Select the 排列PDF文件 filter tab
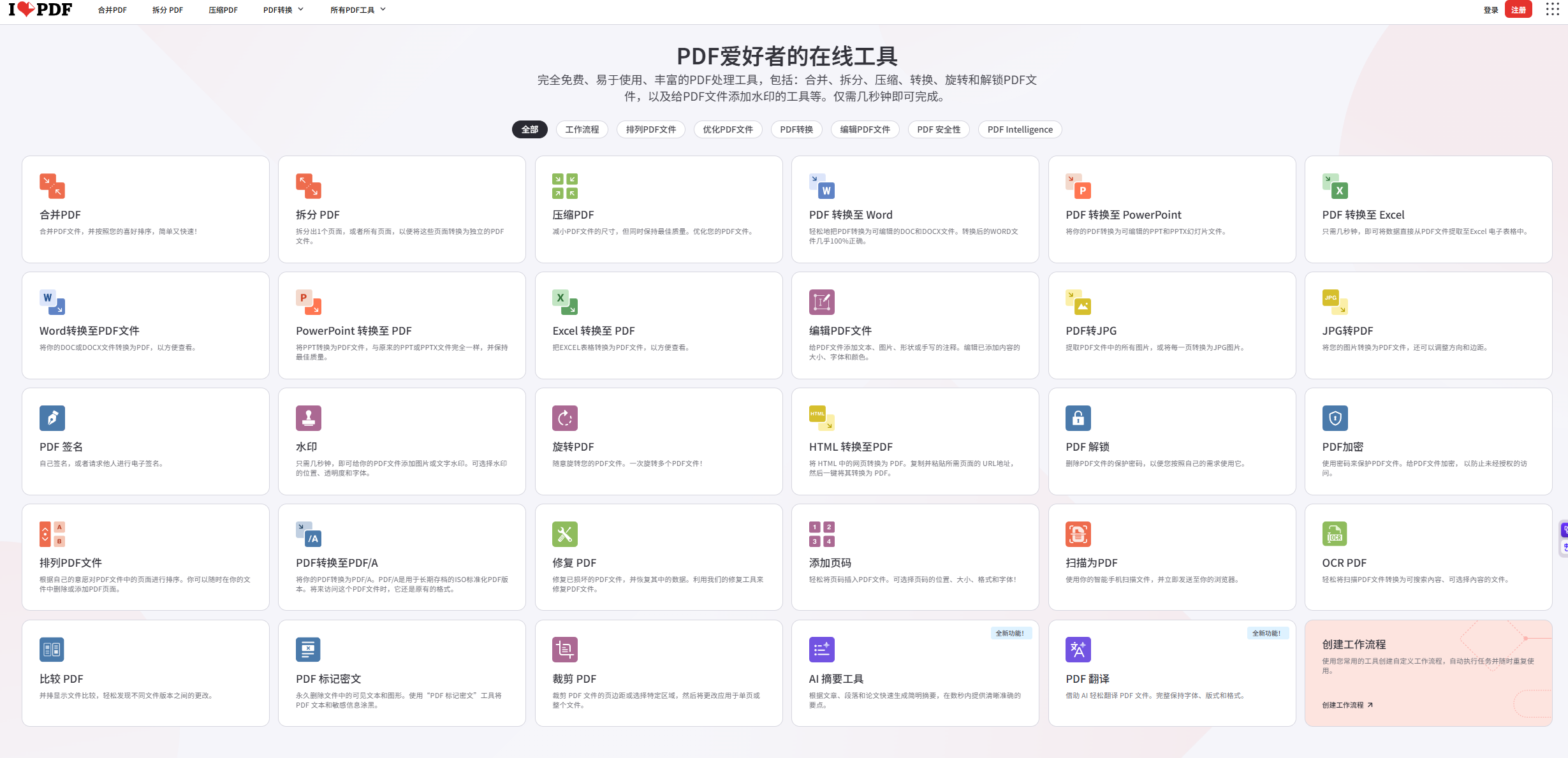This screenshot has height=758, width=1568. tap(651, 129)
